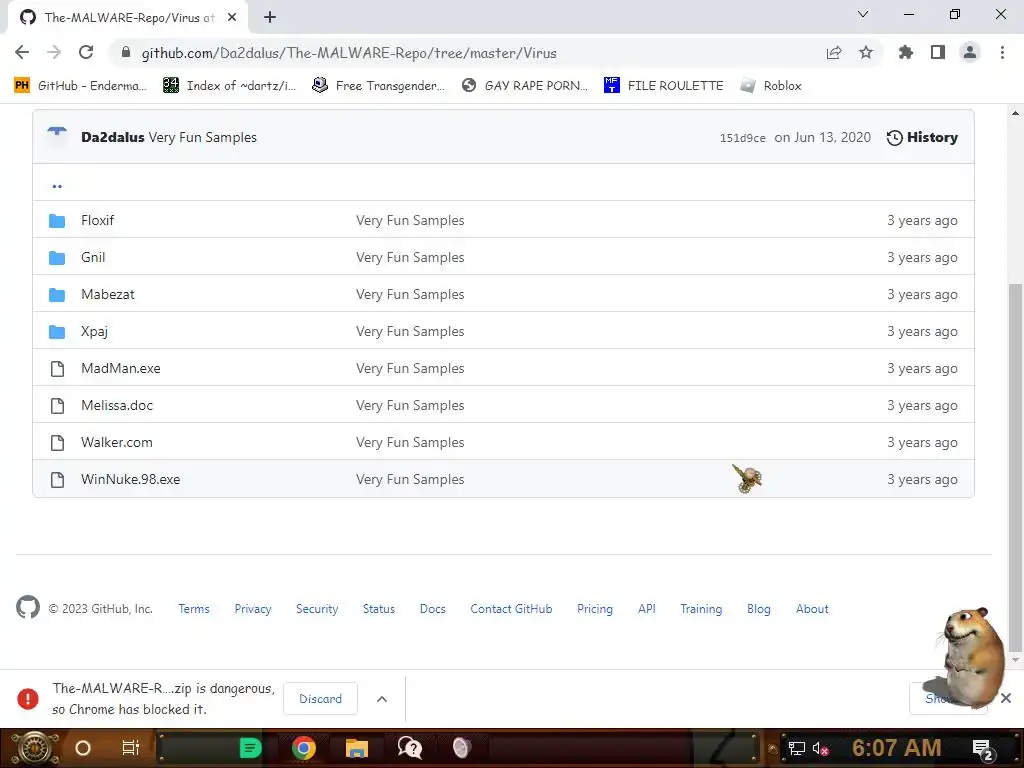Click the padlock site info icon
Image resolution: width=1024 pixels, height=768 pixels.
(126, 52)
